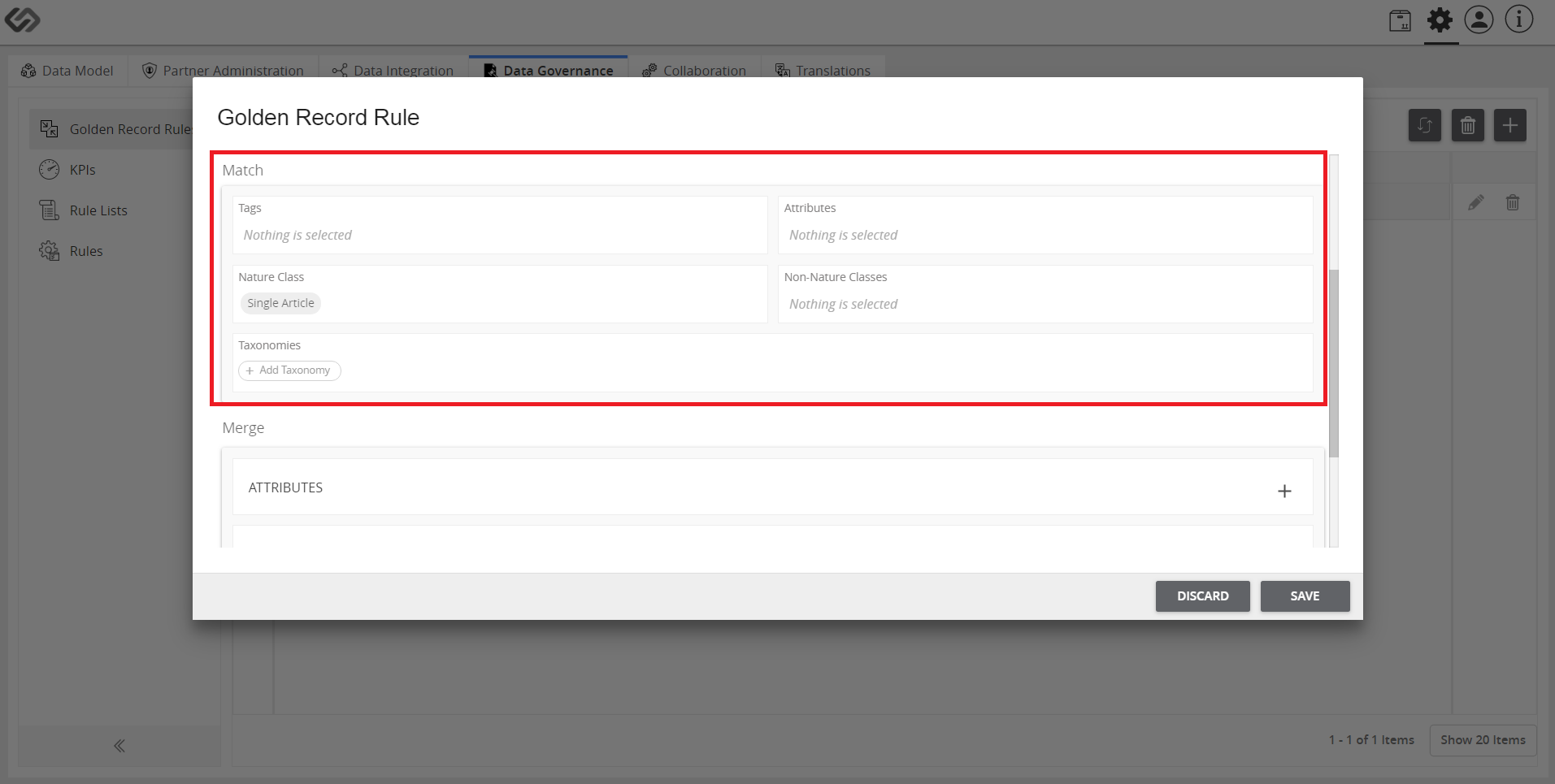Click the refresh button in the toolbar
Viewport: 1555px width, 784px height.
click(x=1424, y=125)
